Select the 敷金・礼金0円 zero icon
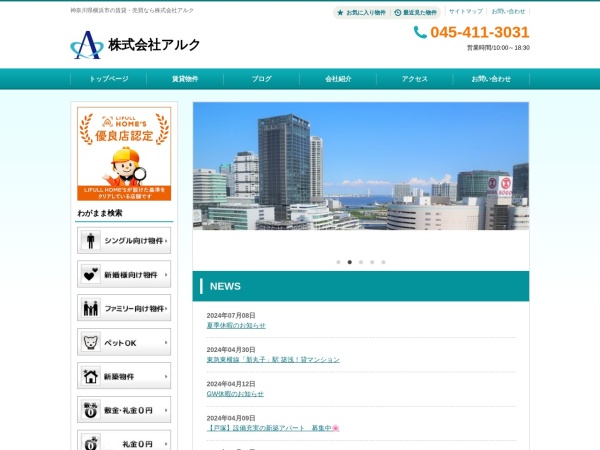The image size is (600, 450). [x=91, y=410]
